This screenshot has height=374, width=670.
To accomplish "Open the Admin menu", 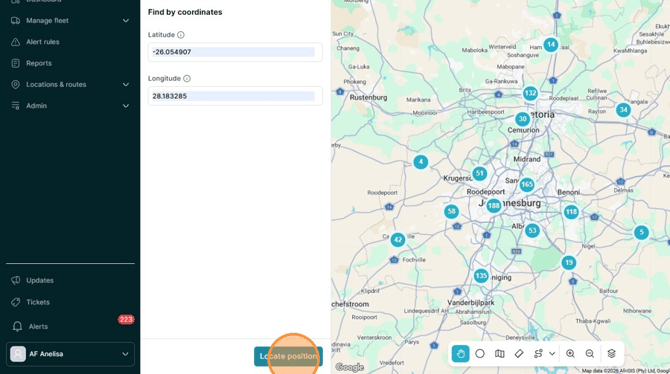I will [70, 106].
